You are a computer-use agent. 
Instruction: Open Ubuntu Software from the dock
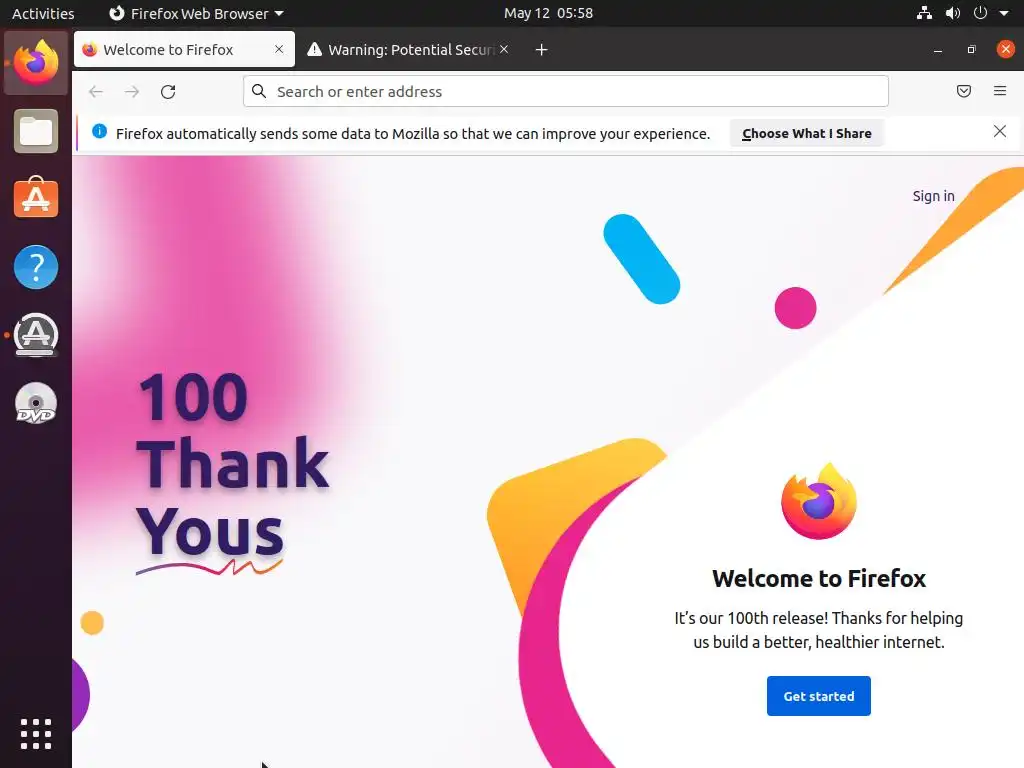click(36, 198)
